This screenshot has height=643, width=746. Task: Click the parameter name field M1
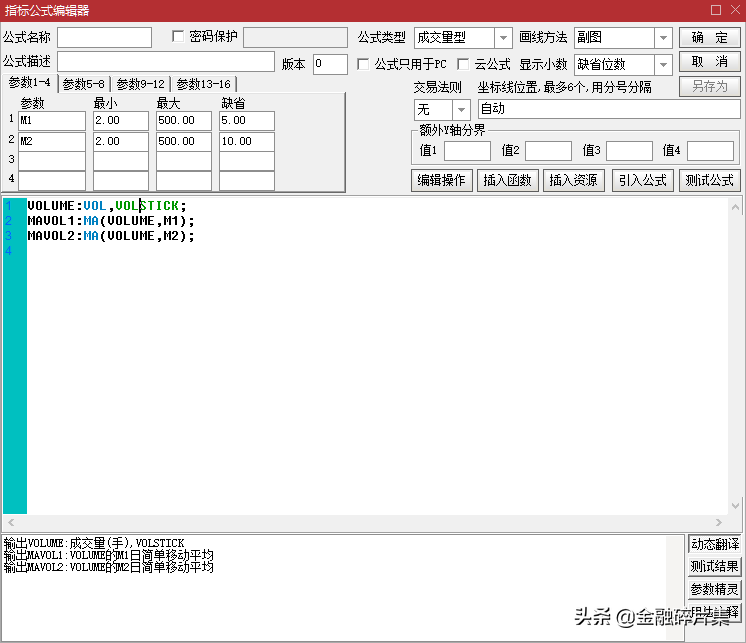coord(52,121)
